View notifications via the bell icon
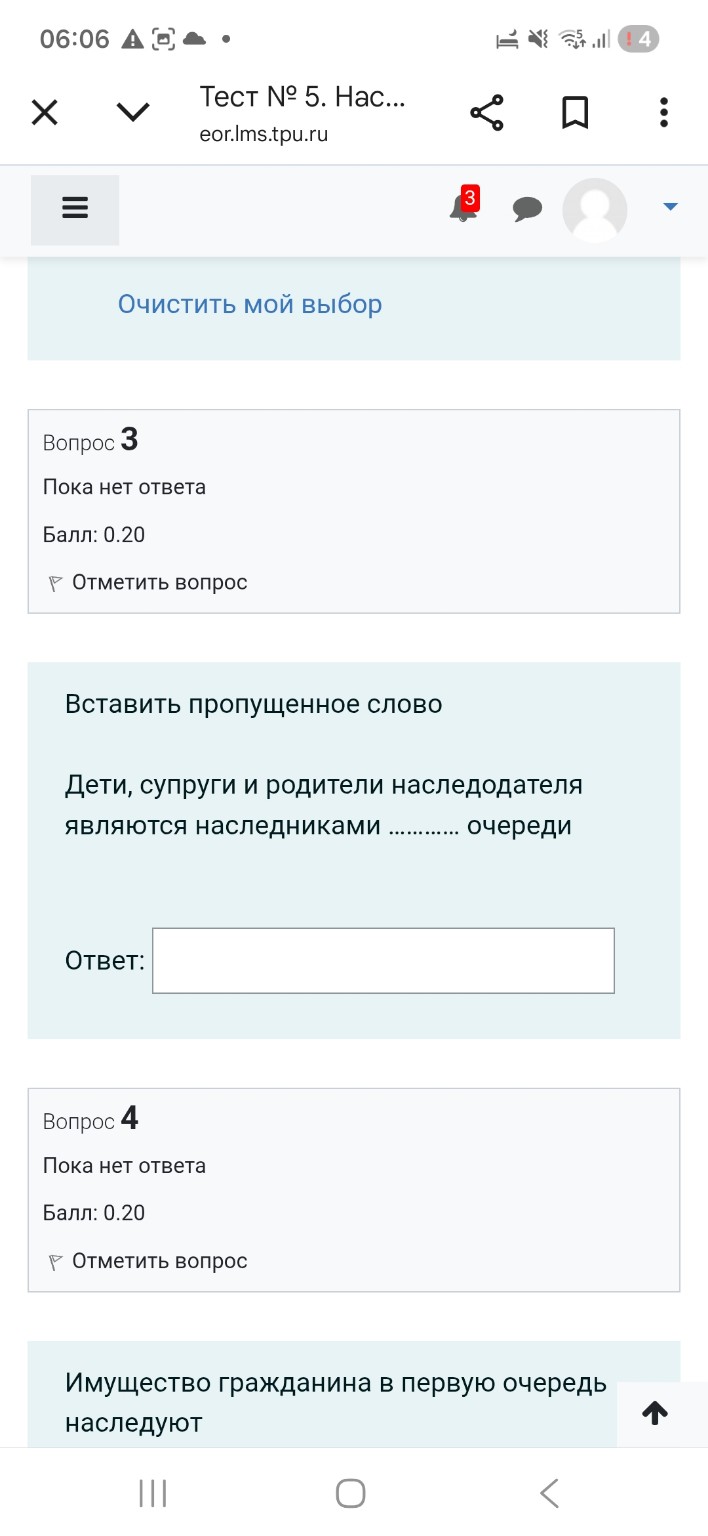This screenshot has height=1536, width=708. tap(461, 210)
